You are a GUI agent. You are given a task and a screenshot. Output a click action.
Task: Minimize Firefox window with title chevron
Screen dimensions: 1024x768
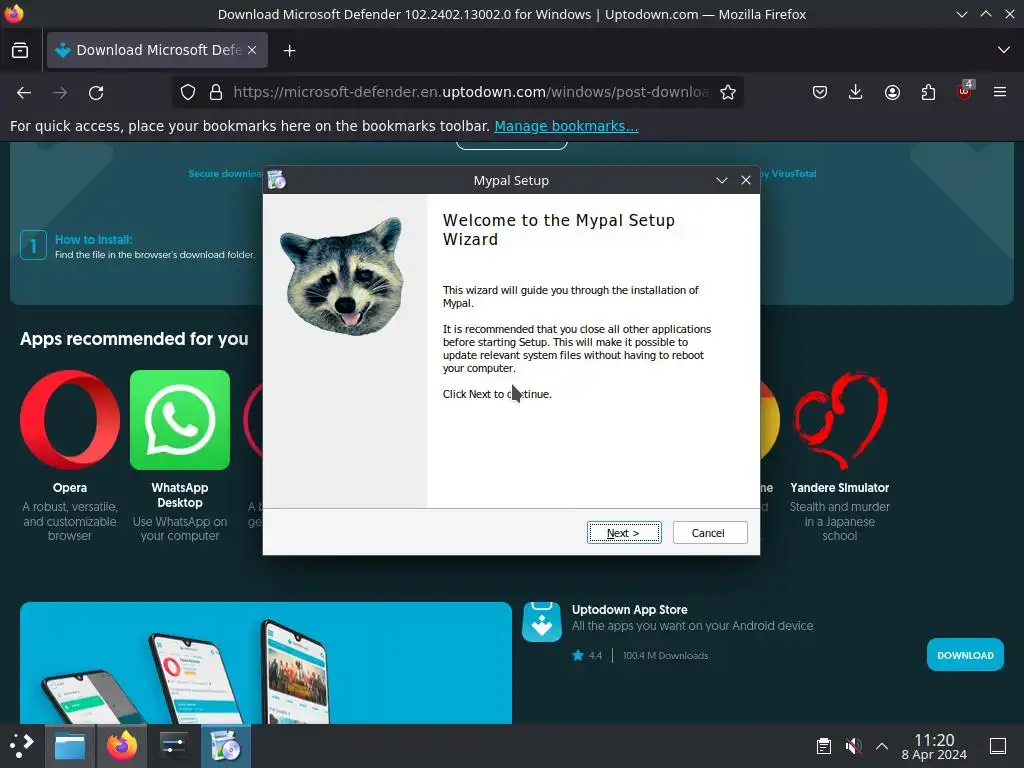click(x=961, y=14)
